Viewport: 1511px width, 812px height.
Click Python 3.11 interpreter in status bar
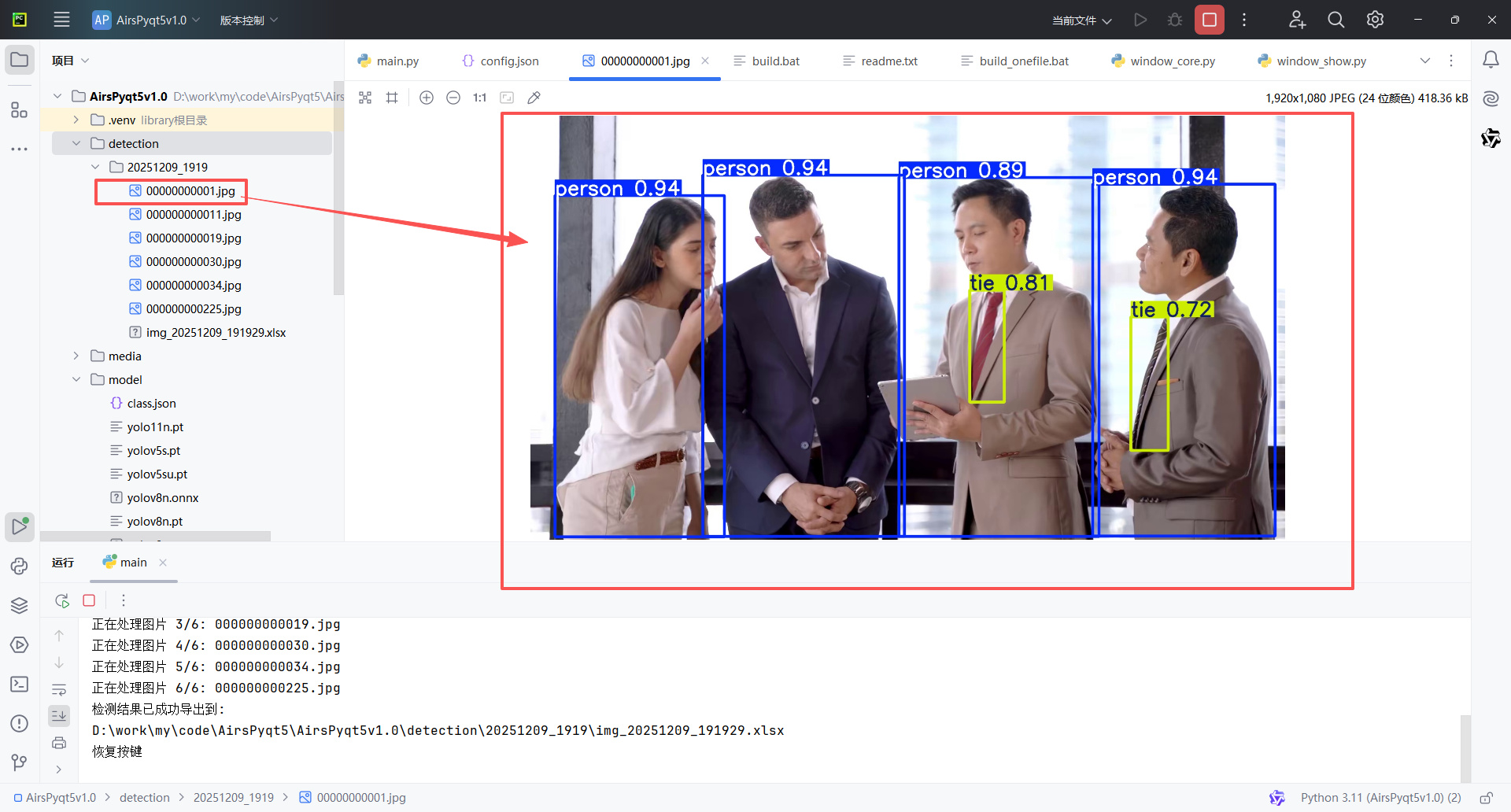(1380, 797)
